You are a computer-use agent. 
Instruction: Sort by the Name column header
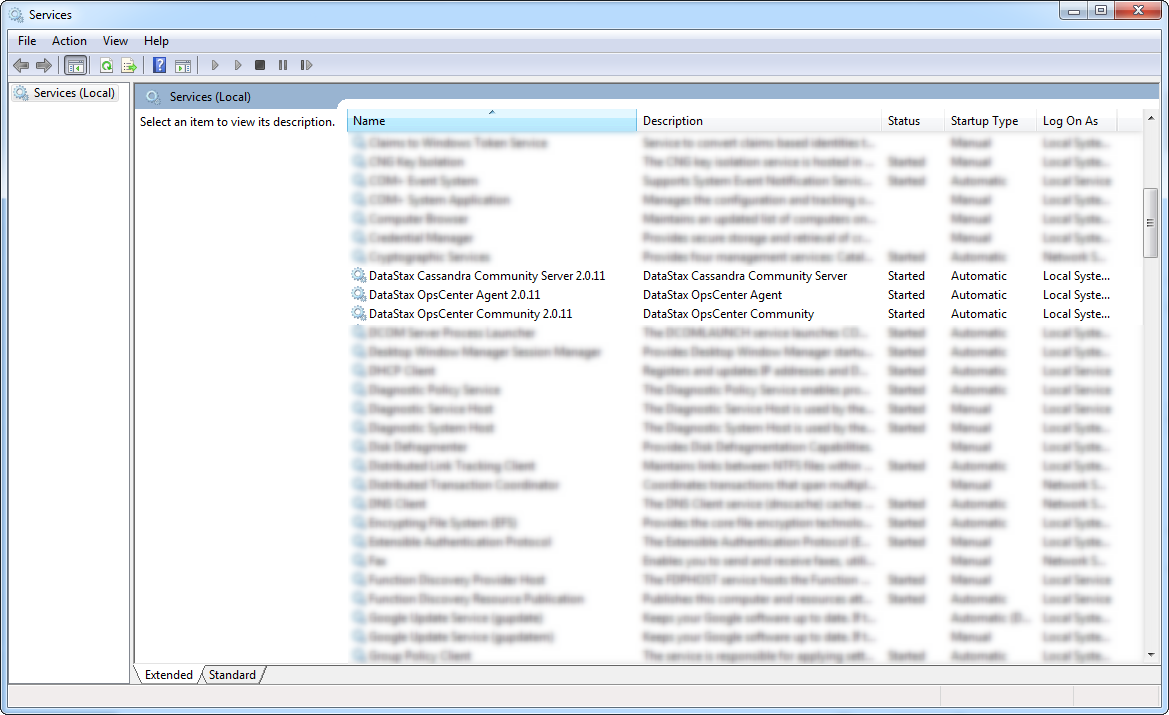[x=491, y=121]
